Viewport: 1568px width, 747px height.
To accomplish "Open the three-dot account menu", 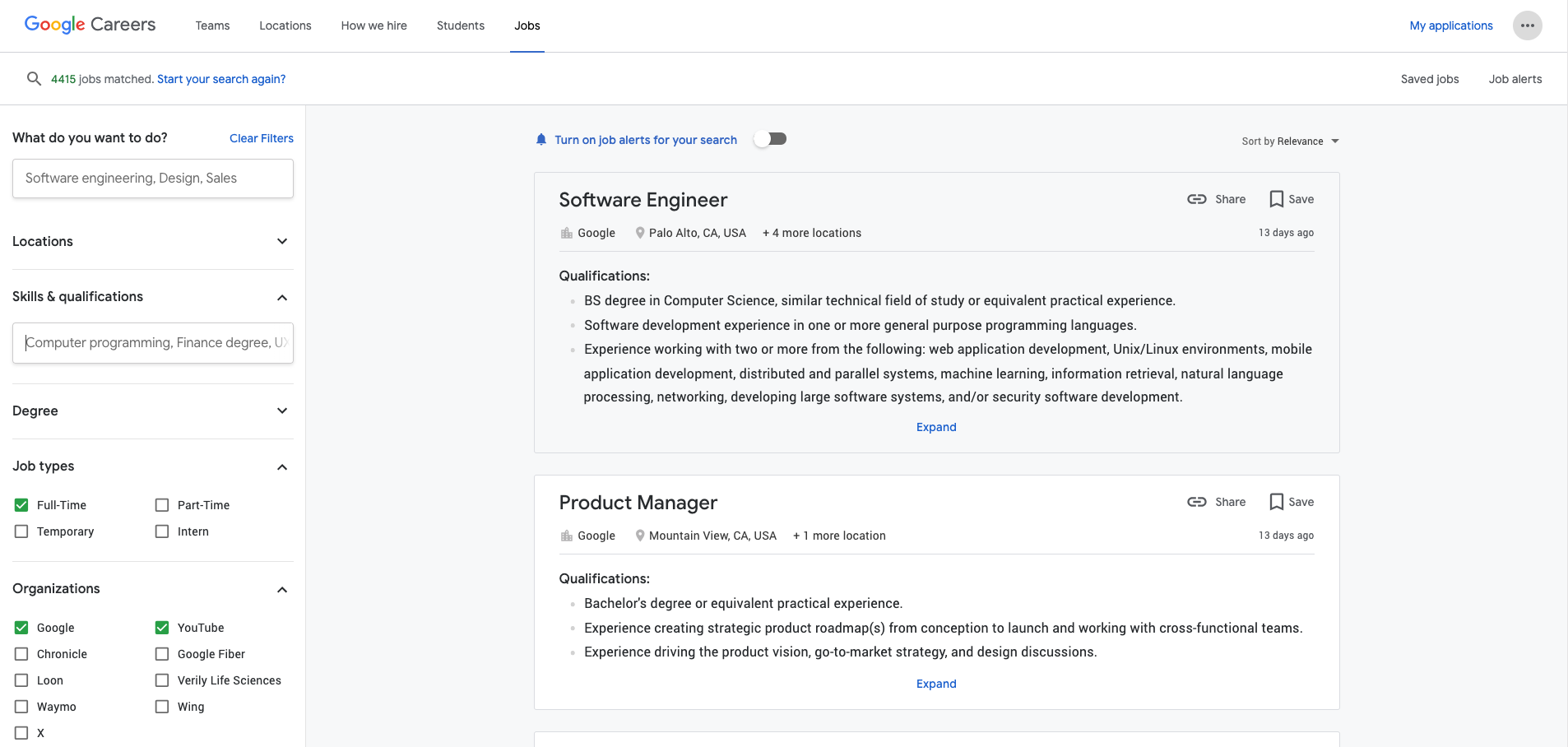I will 1527,26.
